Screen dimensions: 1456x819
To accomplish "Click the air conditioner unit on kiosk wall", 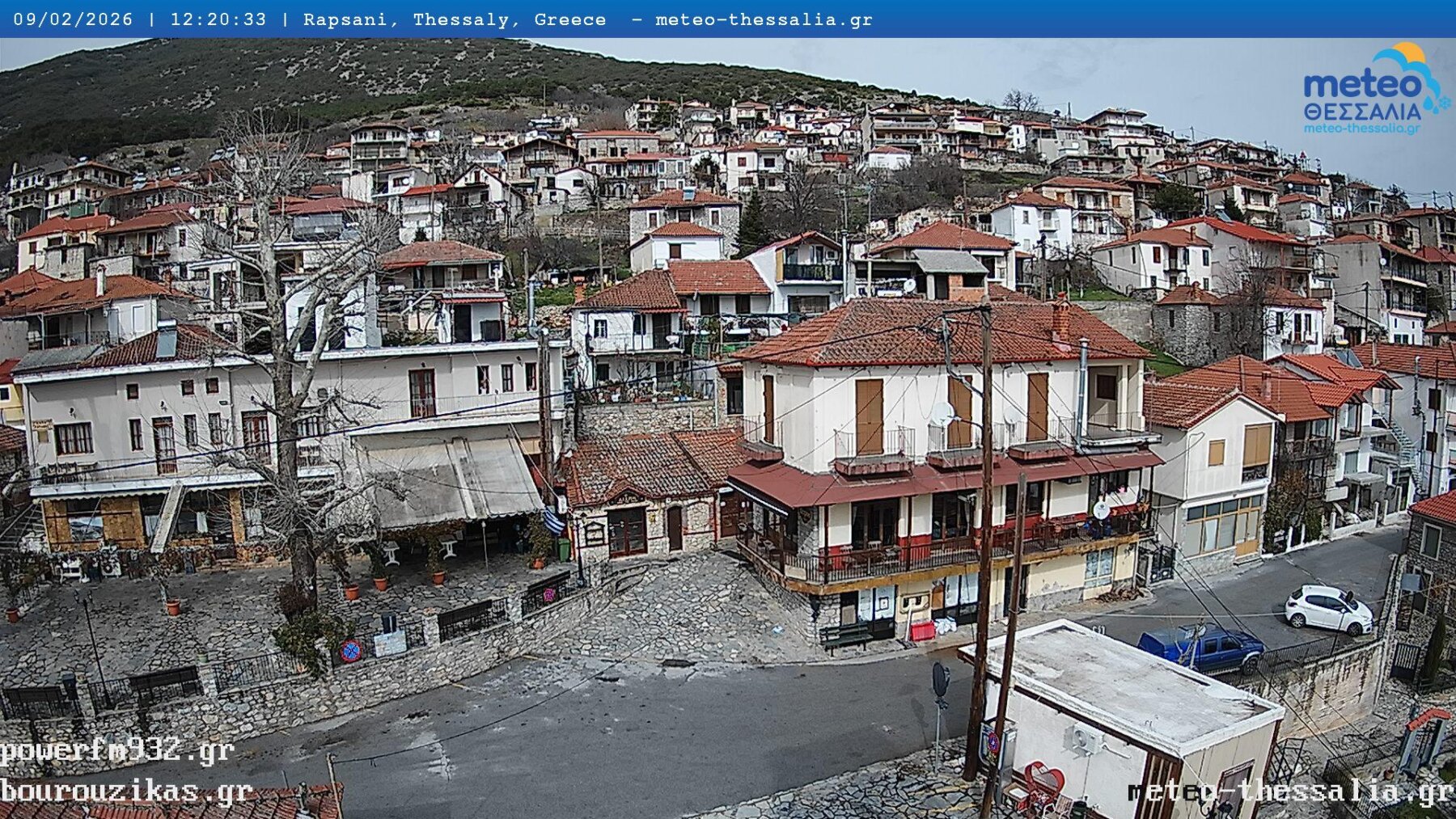I will (x=1084, y=738).
